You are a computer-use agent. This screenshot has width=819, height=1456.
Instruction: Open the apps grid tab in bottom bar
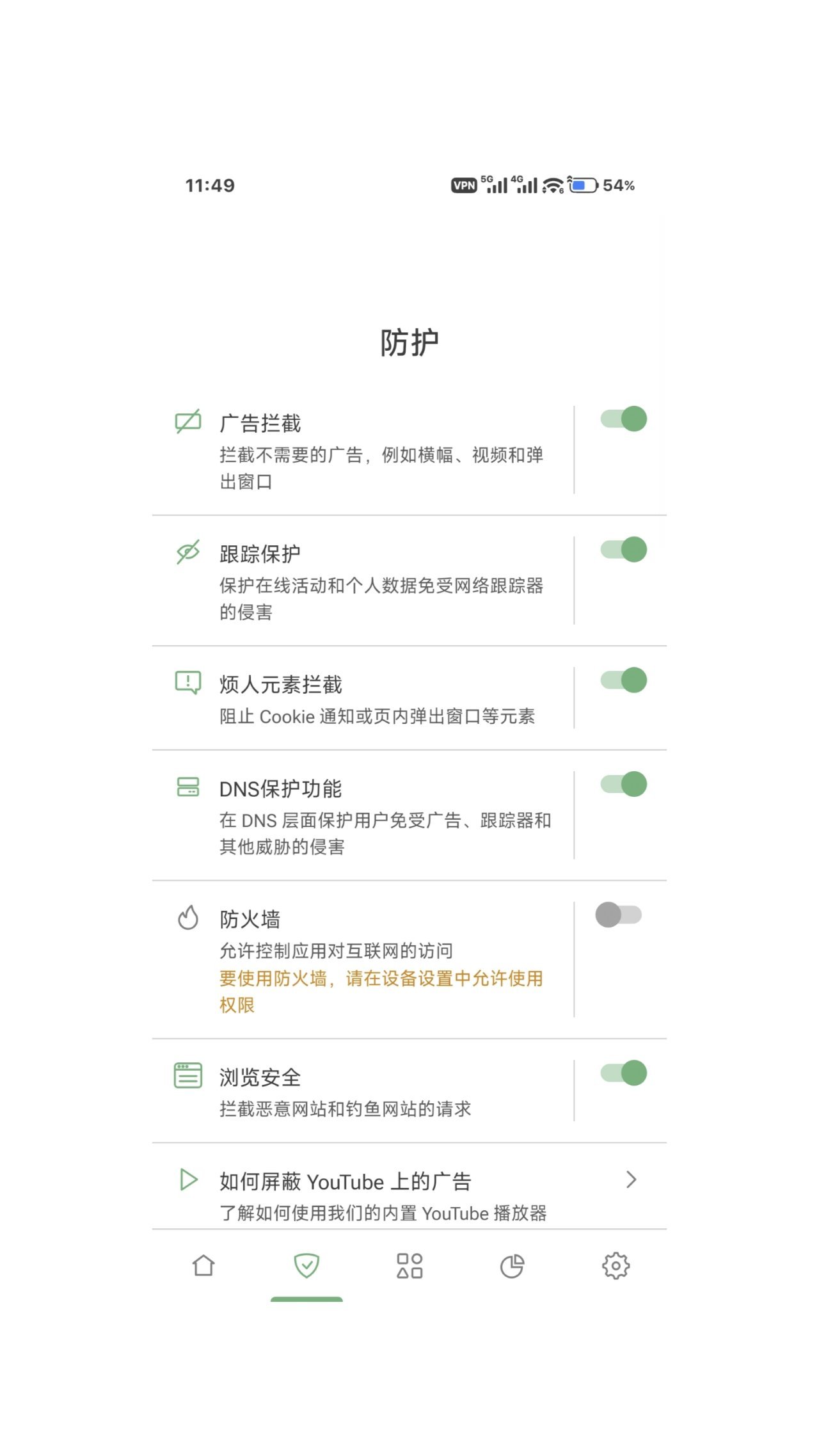(409, 1266)
